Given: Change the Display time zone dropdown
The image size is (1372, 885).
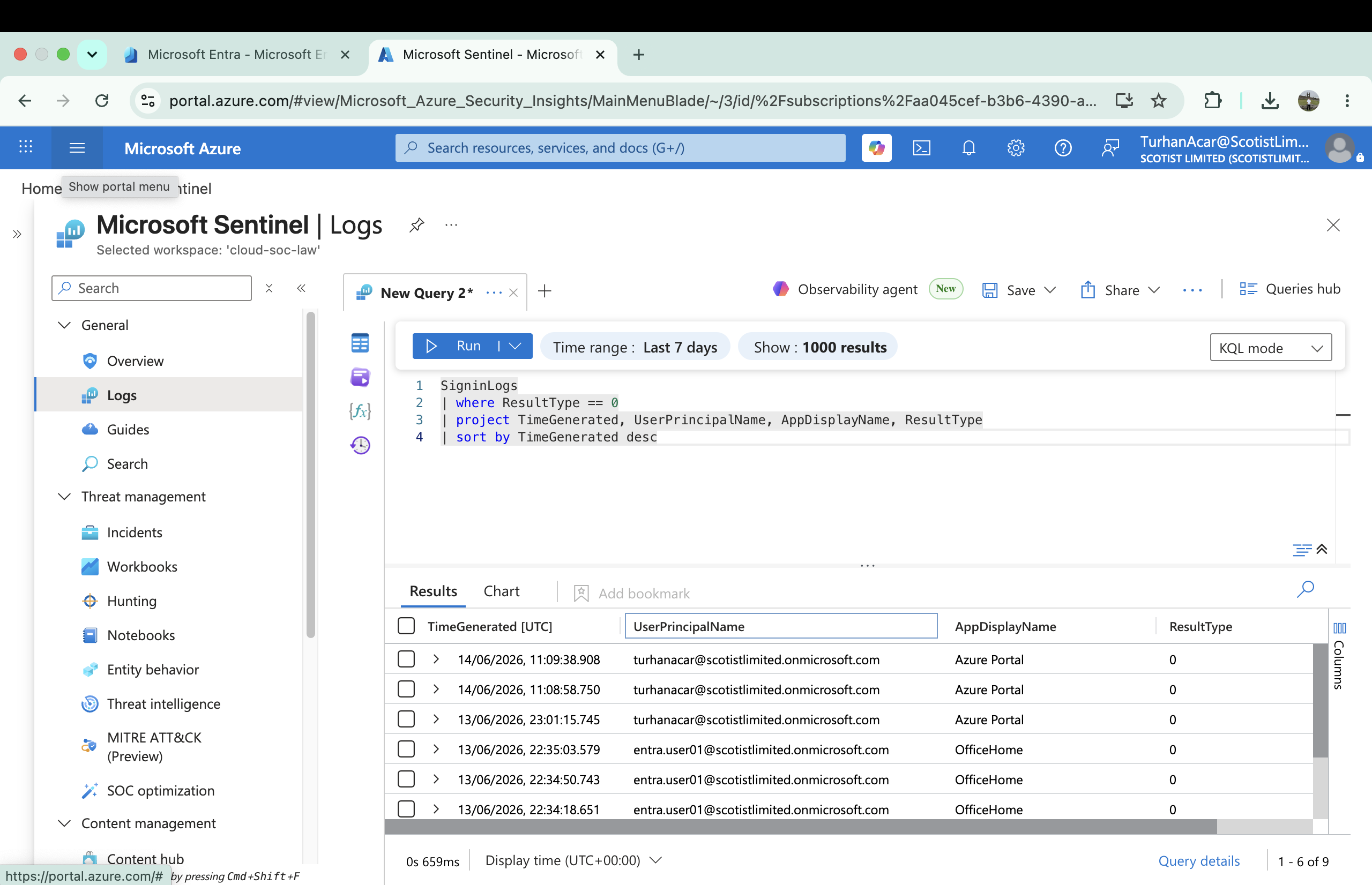Looking at the screenshot, I should [x=573, y=860].
